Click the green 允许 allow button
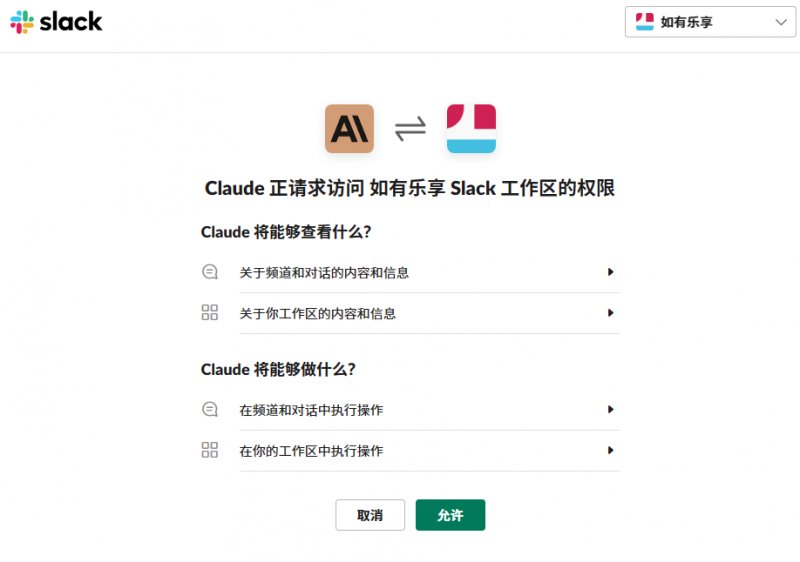 451,515
